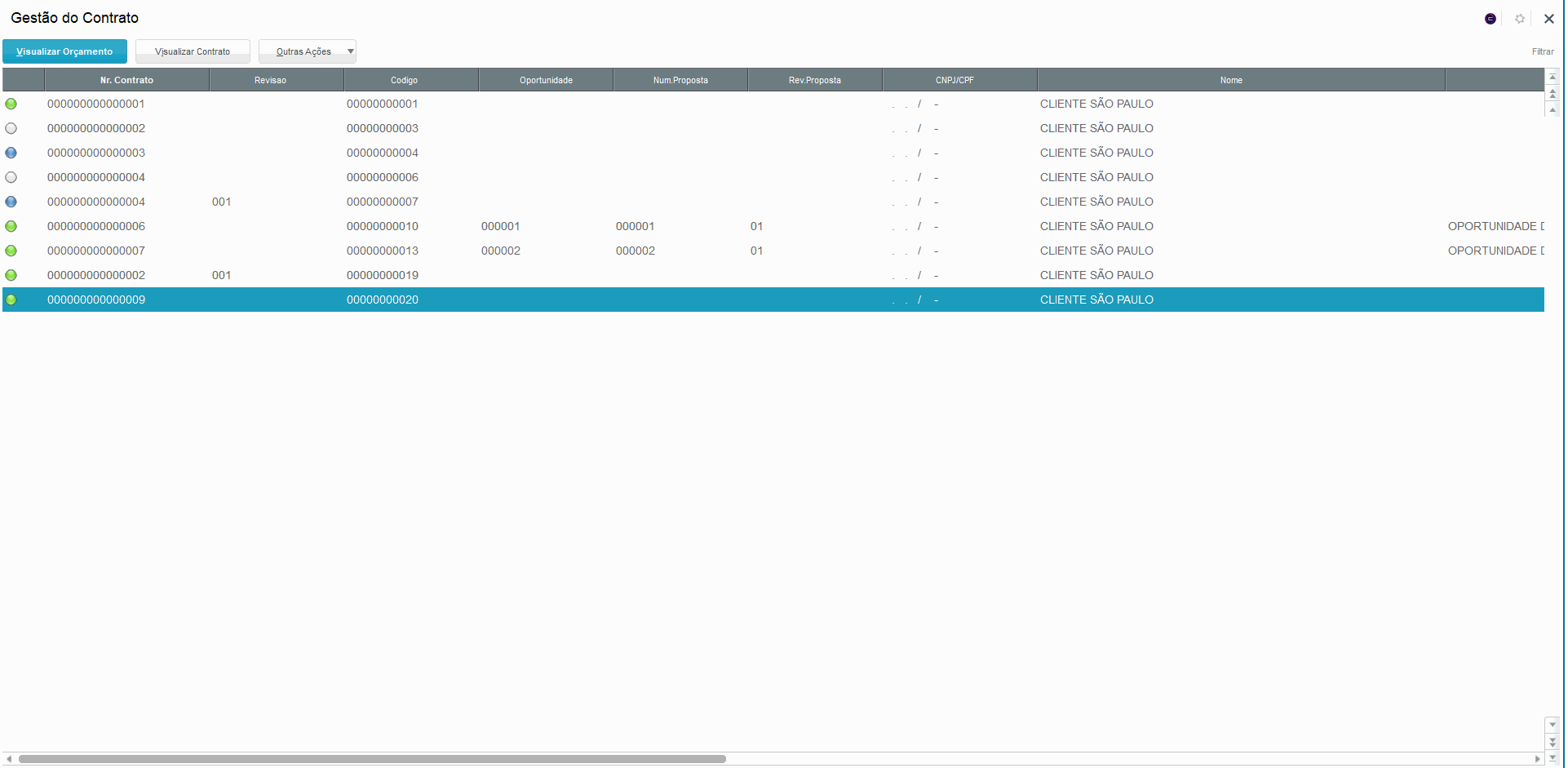
Task: Click Num.Proposta 000001 cell
Action: (x=635, y=226)
